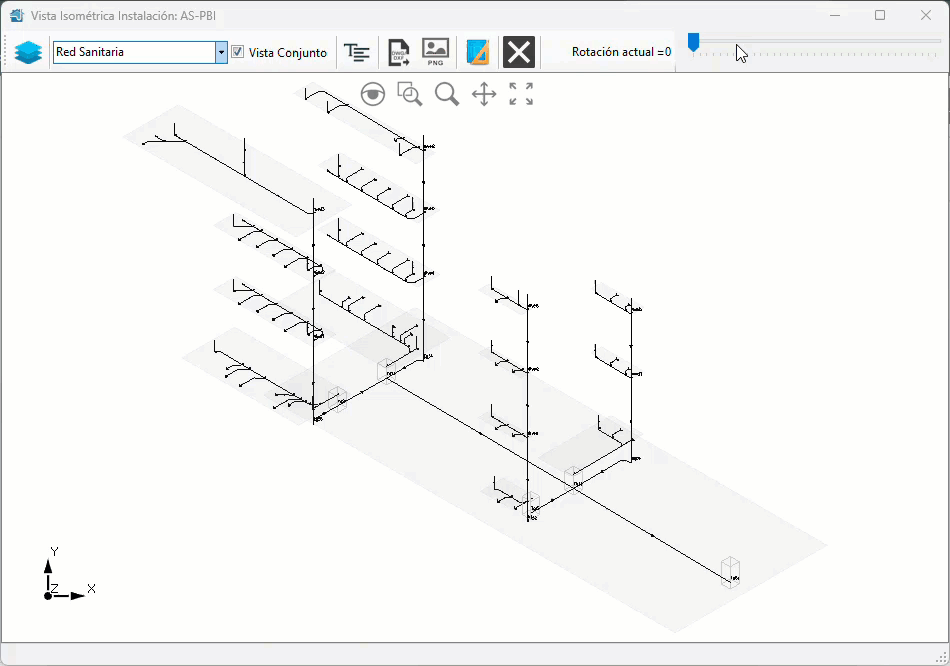Select the zoom window tool
The image size is (950, 666).
coord(410,95)
